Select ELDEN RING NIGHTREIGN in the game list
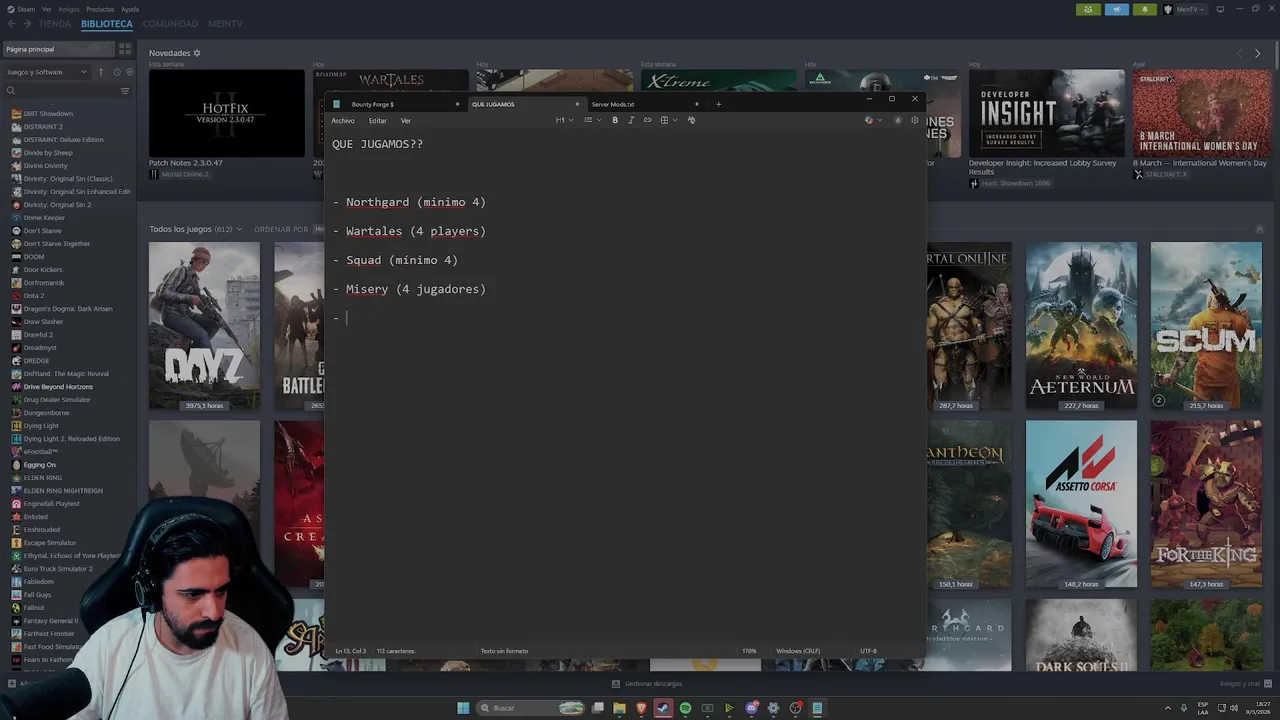The width and height of the screenshot is (1280, 720). (63, 491)
